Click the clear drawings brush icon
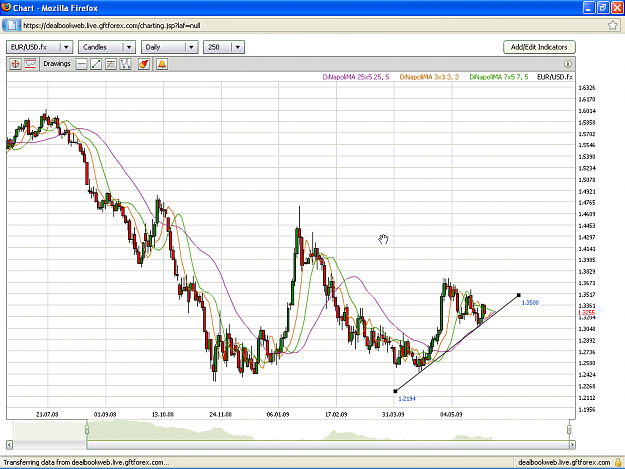 tap(143, 64)
